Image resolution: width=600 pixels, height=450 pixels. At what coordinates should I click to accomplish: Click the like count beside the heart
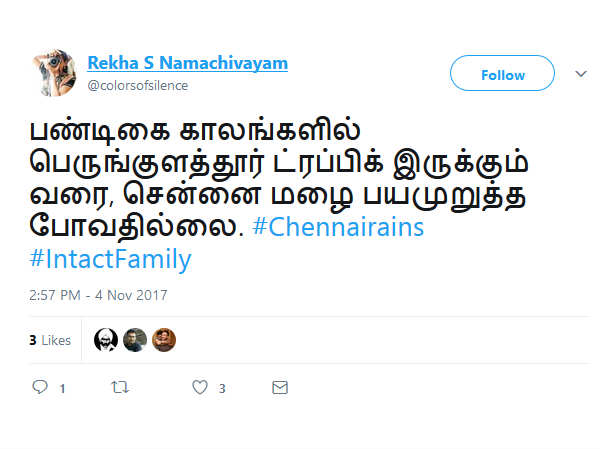pos(222,388)
